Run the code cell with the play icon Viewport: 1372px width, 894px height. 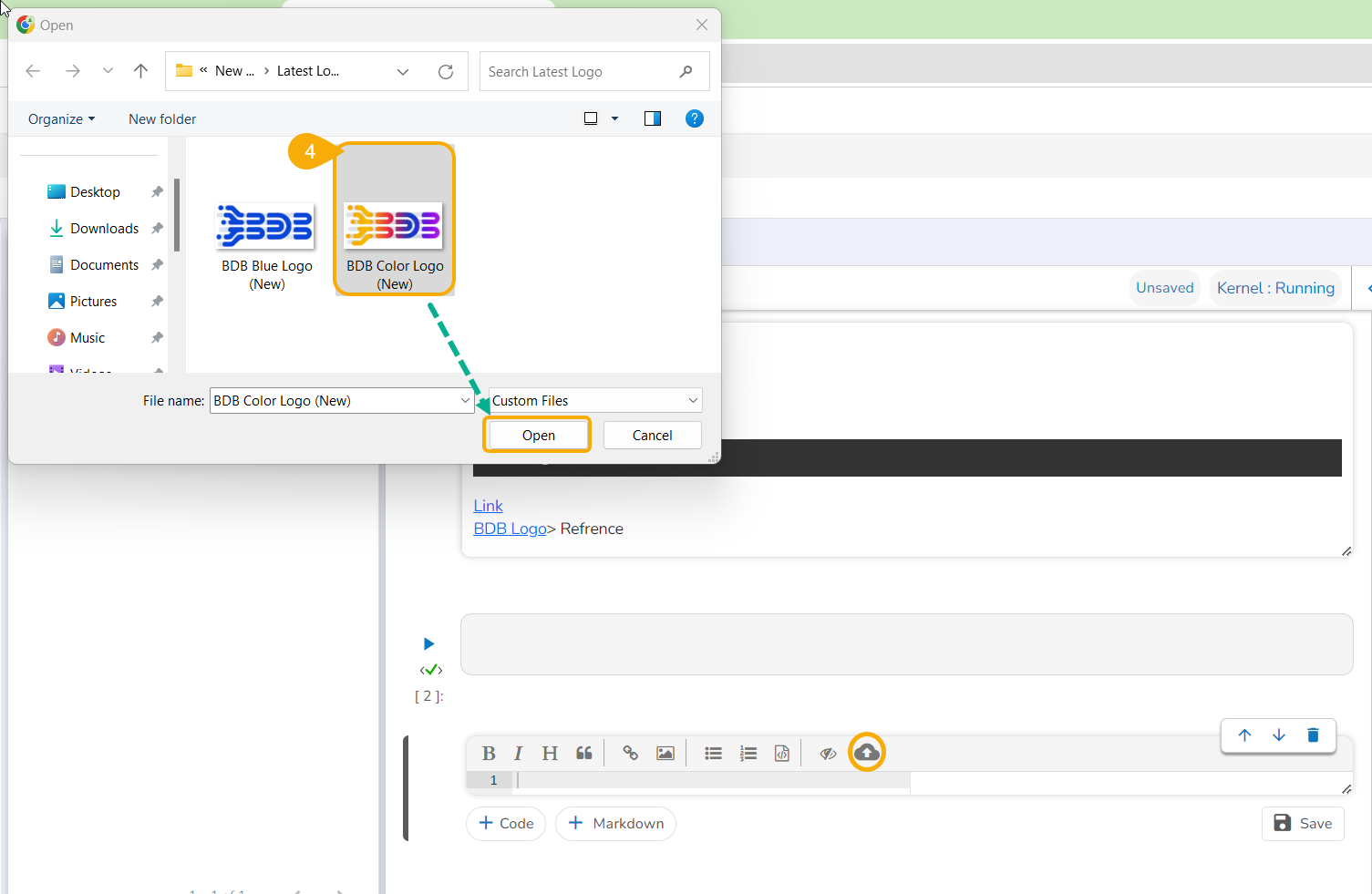tap(429, 643)
